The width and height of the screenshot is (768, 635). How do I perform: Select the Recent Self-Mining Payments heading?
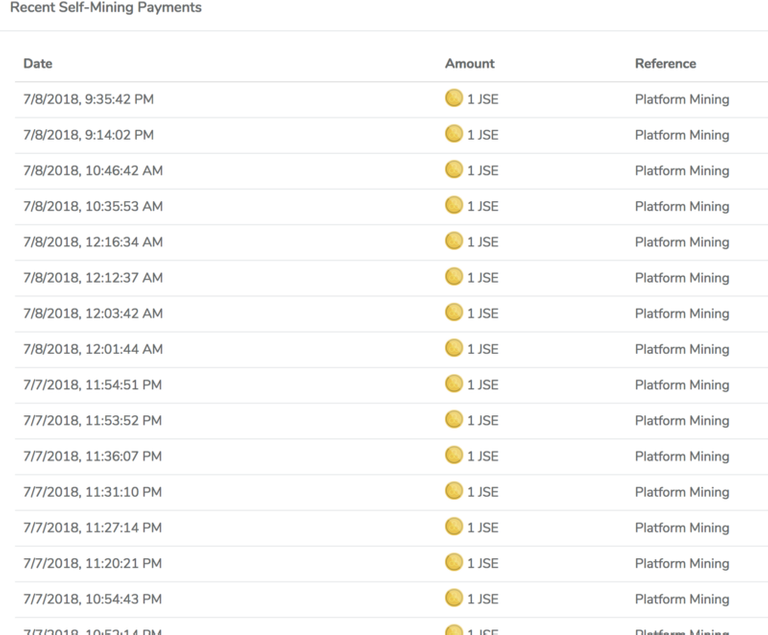(105, 8)
